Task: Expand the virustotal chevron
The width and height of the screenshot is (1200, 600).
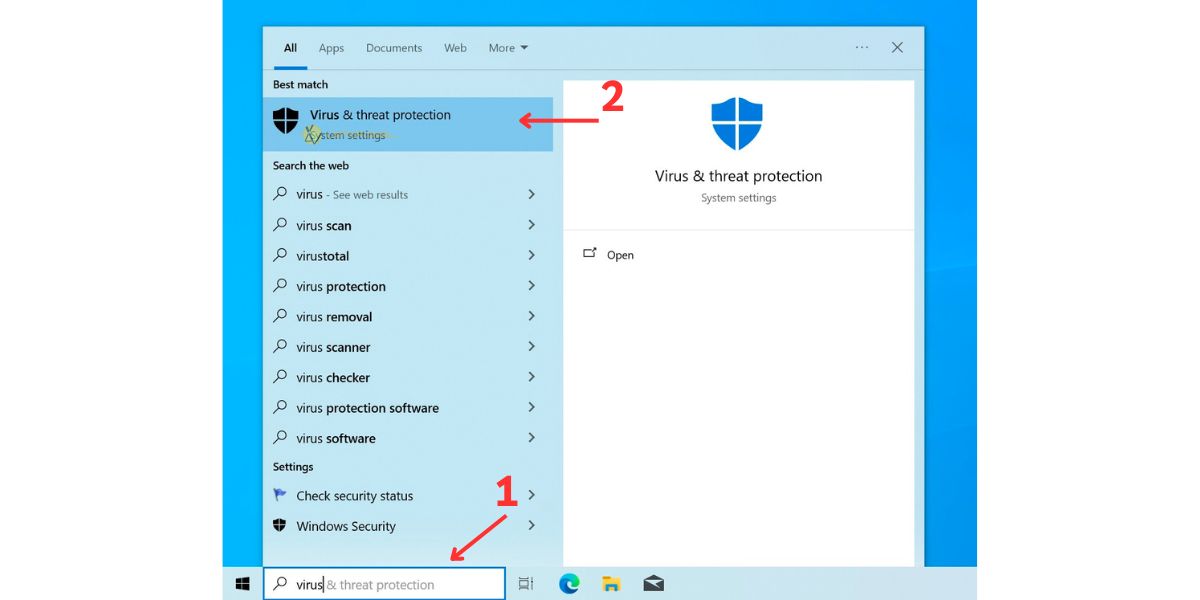Action: [531, 255]
